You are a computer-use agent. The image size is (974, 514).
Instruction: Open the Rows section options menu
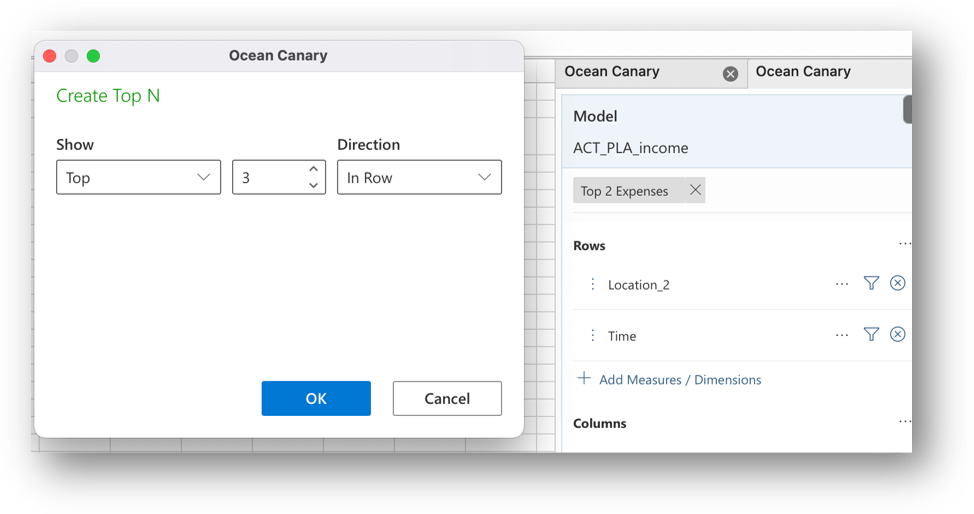point(904,244)
